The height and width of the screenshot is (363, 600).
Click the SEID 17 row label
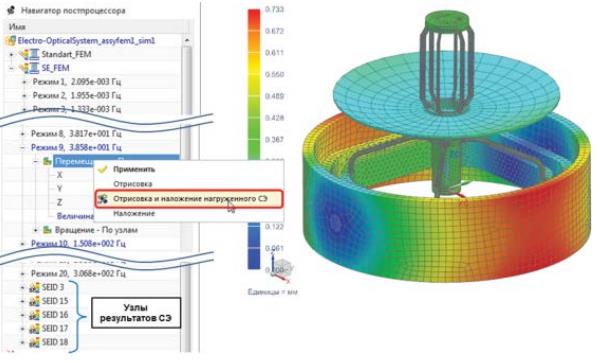click(55, 328)
